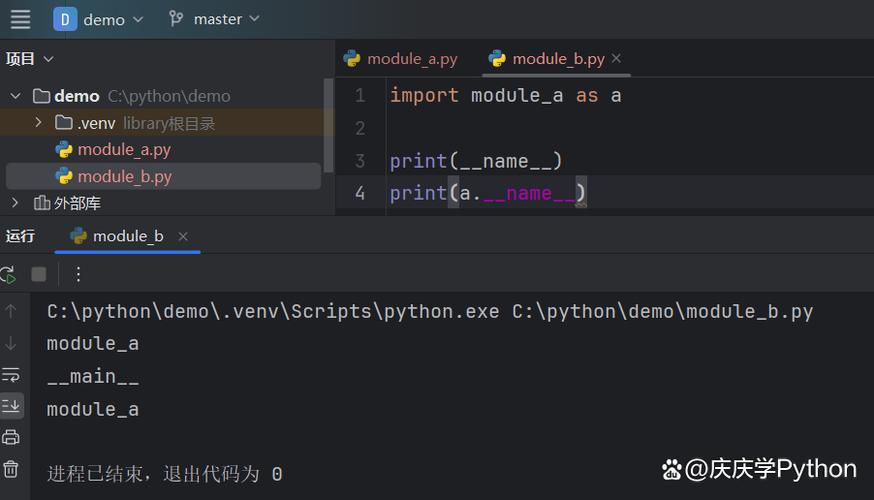Select the module_b run tab
The height and width of the screenshot is (500, 874).
click(128, 236)
